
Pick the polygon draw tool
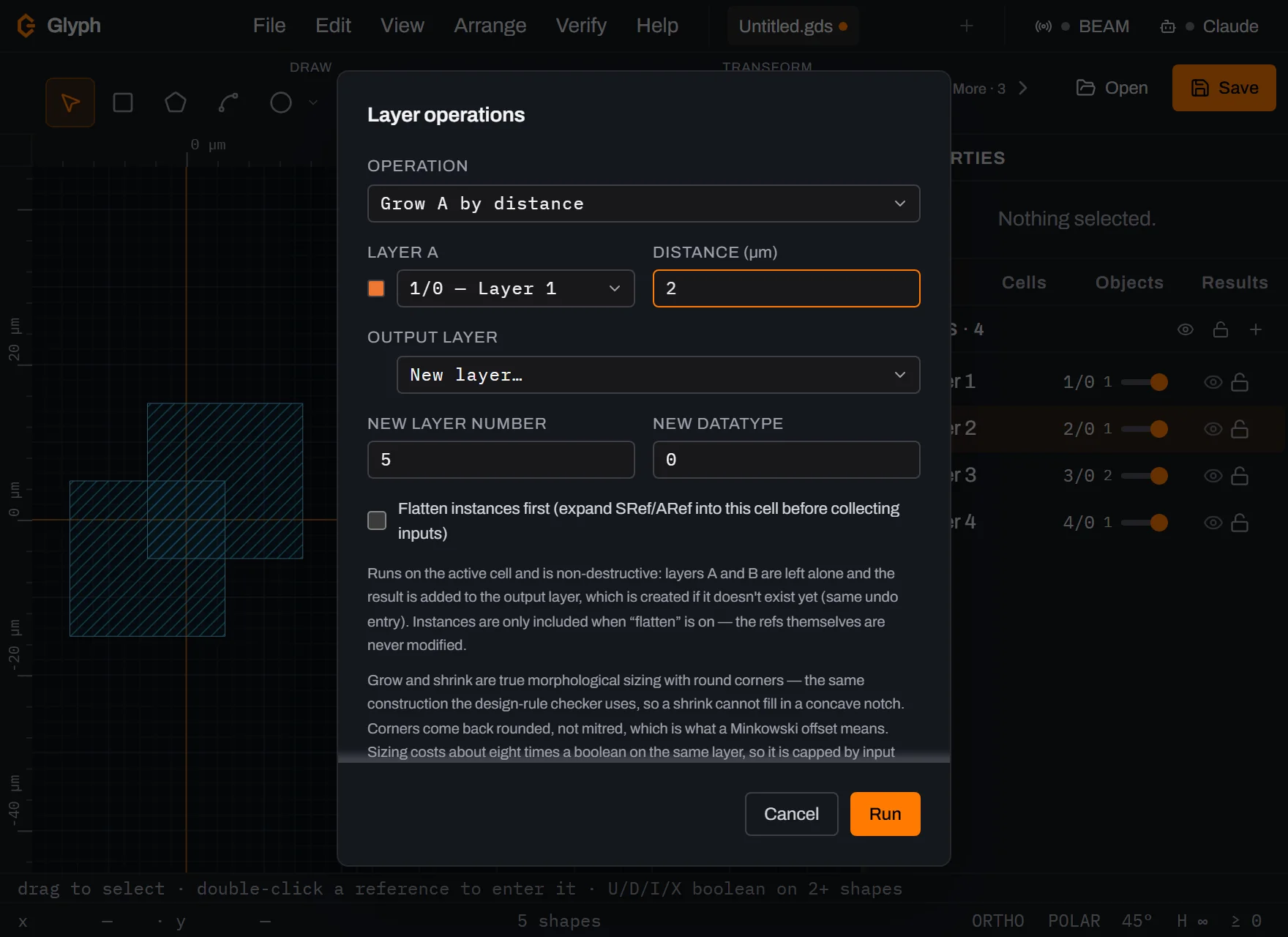click(x=176, y=102)
